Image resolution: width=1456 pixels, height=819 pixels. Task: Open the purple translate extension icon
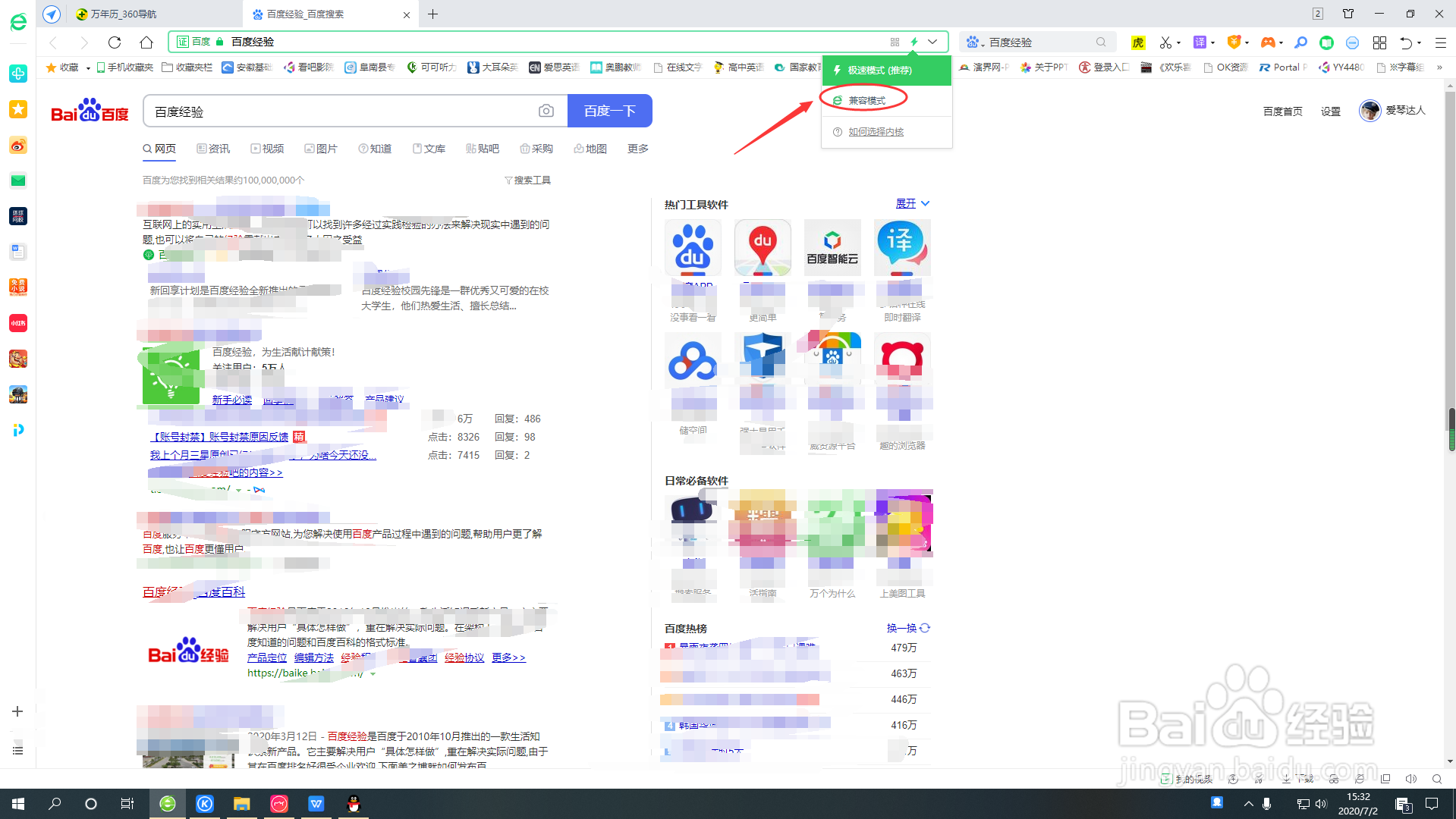click(1200, 42)
